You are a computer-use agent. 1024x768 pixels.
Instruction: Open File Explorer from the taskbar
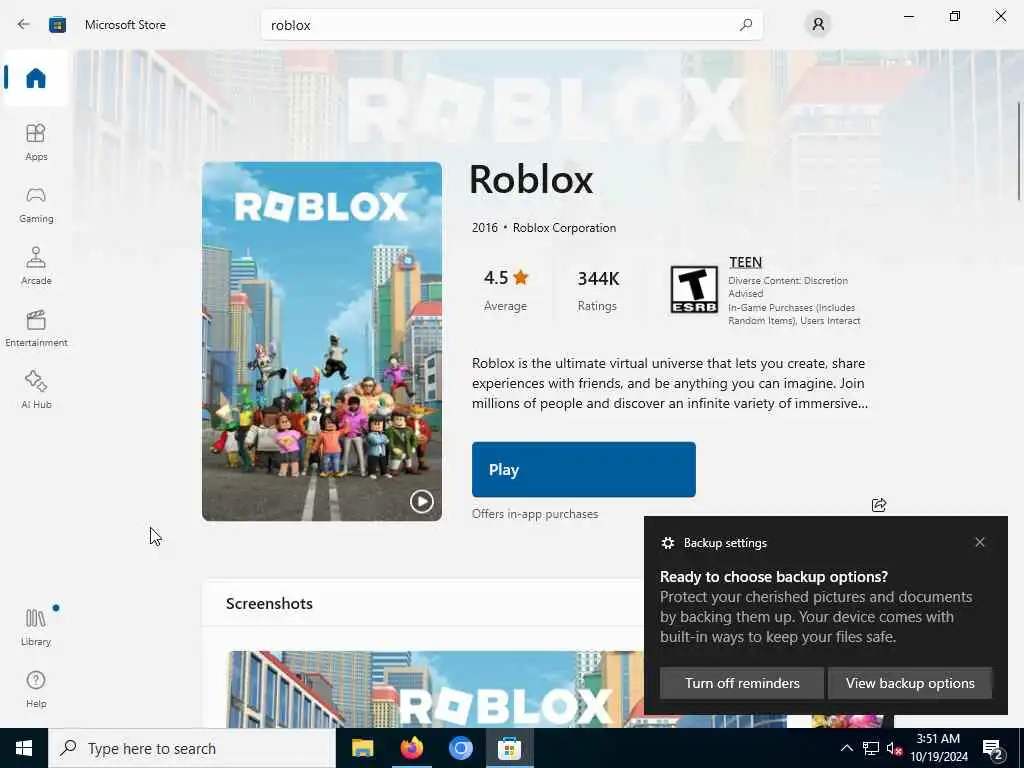tap(362, 748)
